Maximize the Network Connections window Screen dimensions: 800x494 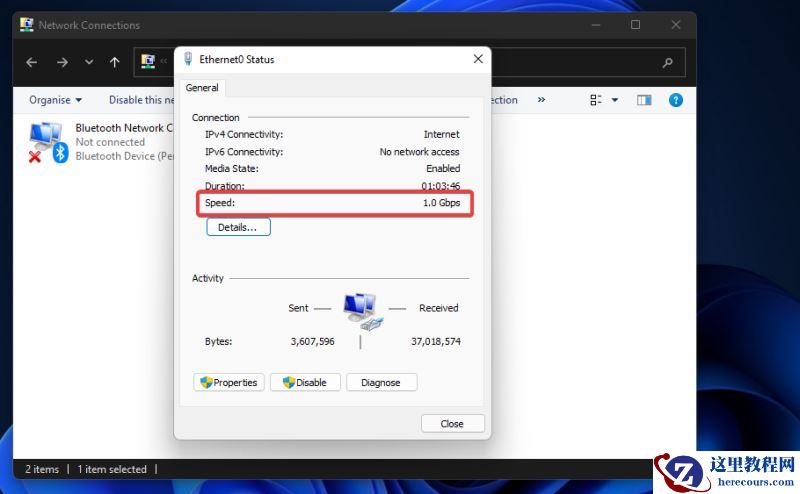635,24
